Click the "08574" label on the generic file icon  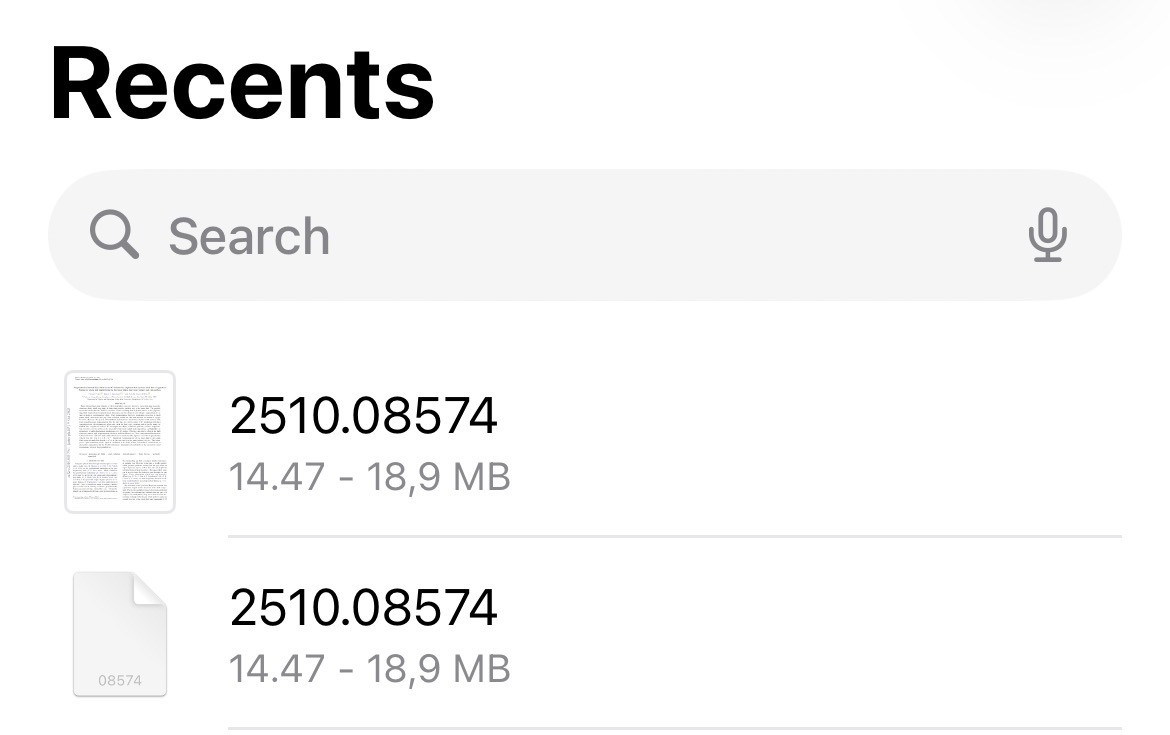coord(120,681)
